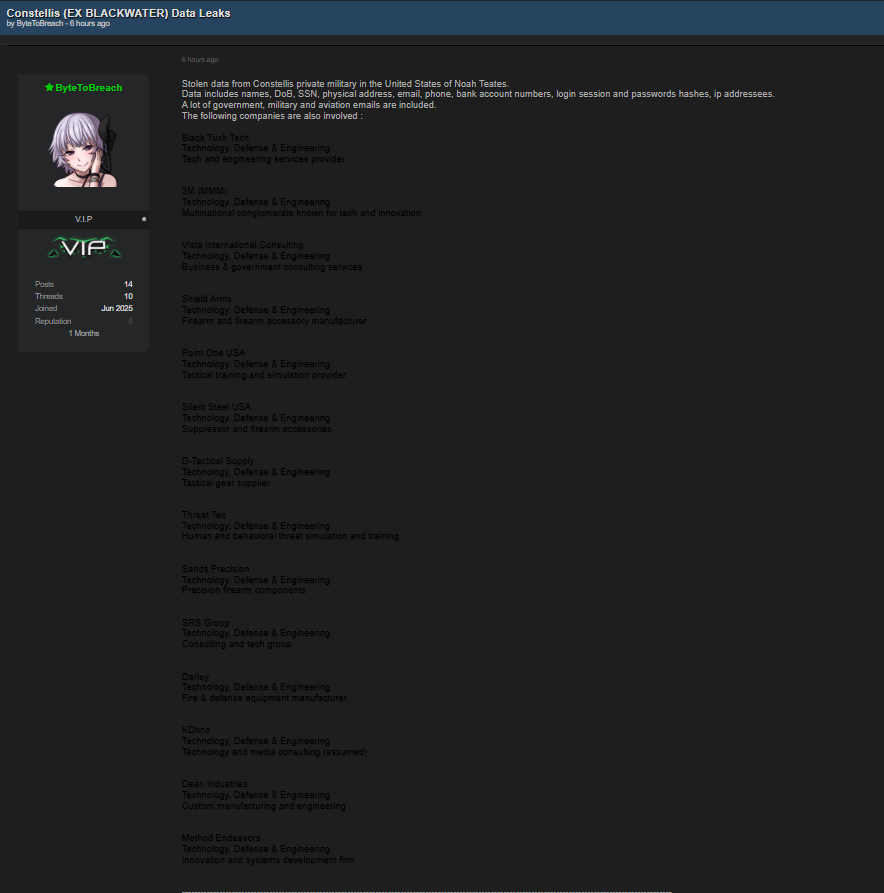The width and height of the screenshot is (884, 893).
Task: Click the V.I.P rank label bar
Action: [x=83, y=219]
